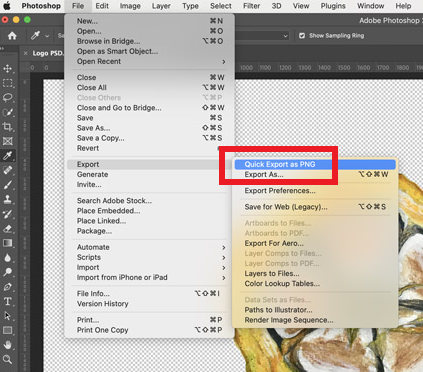Close the Logo PSD document tab
This screenshot has width=423, height=372.
pyautogui.click(x=26, y=53)
